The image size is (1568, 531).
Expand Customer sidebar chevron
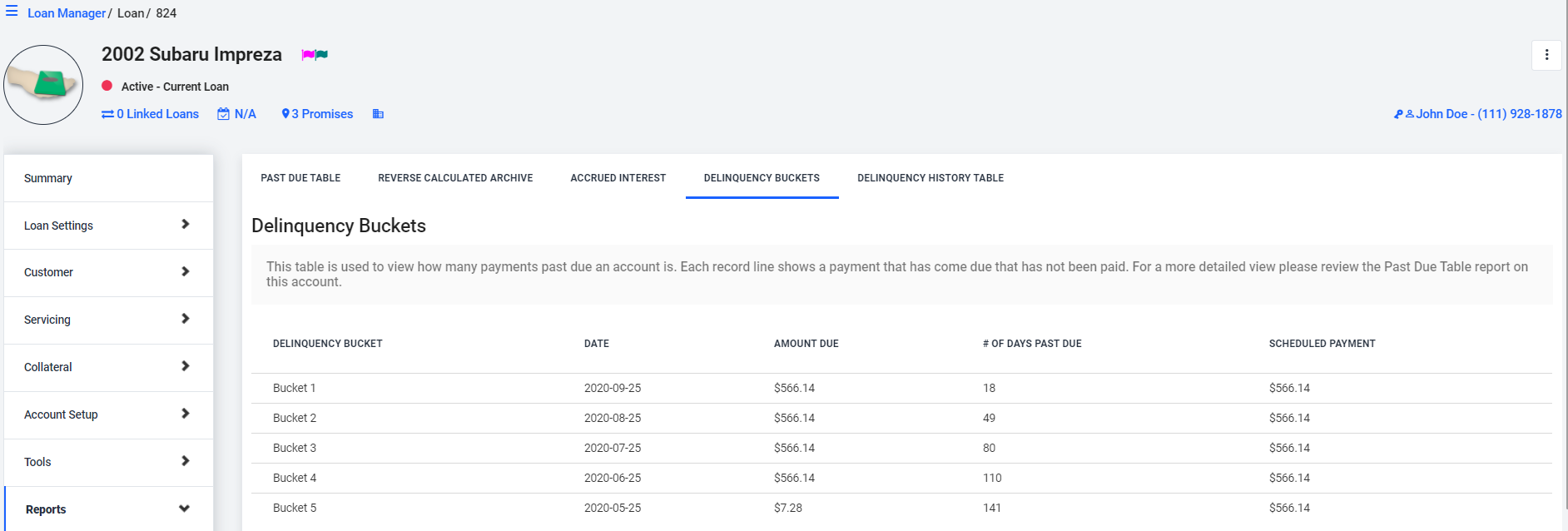pos(185,271)
